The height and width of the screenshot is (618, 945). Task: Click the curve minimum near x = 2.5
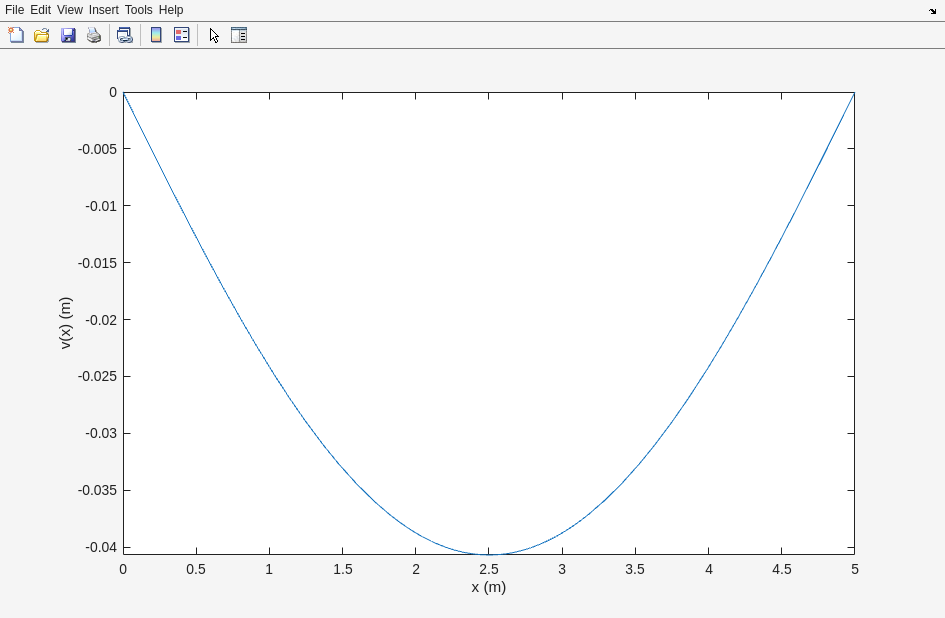pyautogui.click(x=492, y=553)
